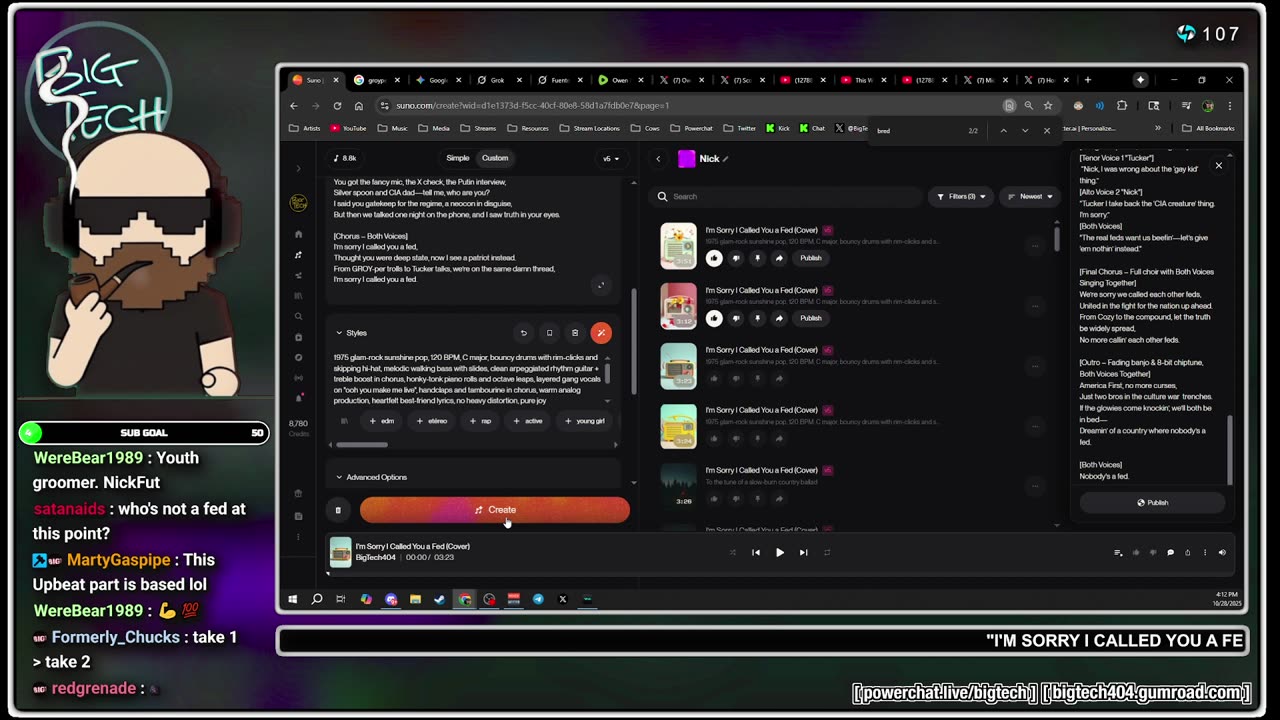Play the dark forest 3:26 song thumbnail
This screenshot has width=1280, height=720.
click(x=678, y=486)
